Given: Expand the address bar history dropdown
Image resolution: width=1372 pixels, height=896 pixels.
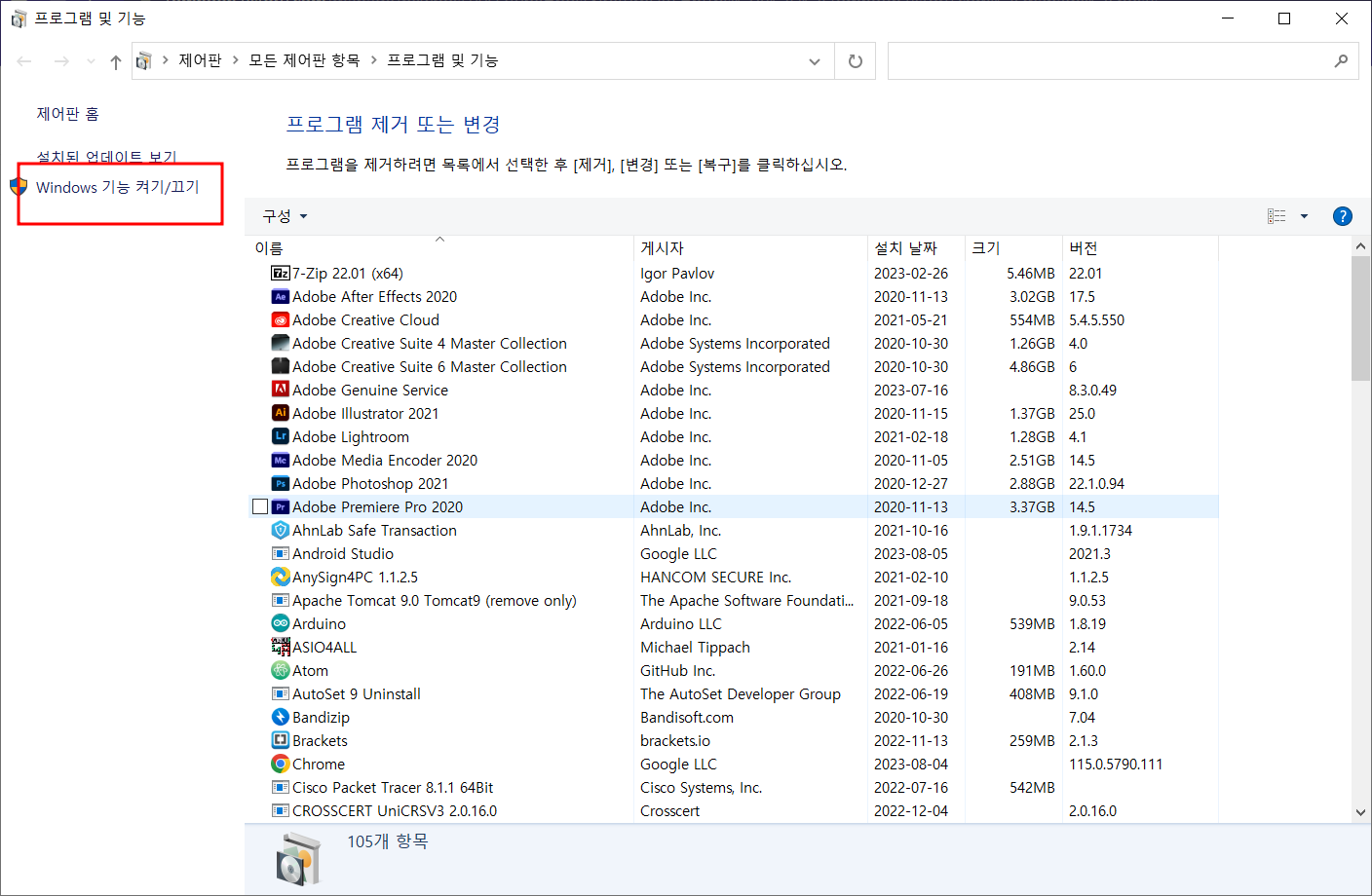Looking at the screenshot, I should (x=814, y=61).
